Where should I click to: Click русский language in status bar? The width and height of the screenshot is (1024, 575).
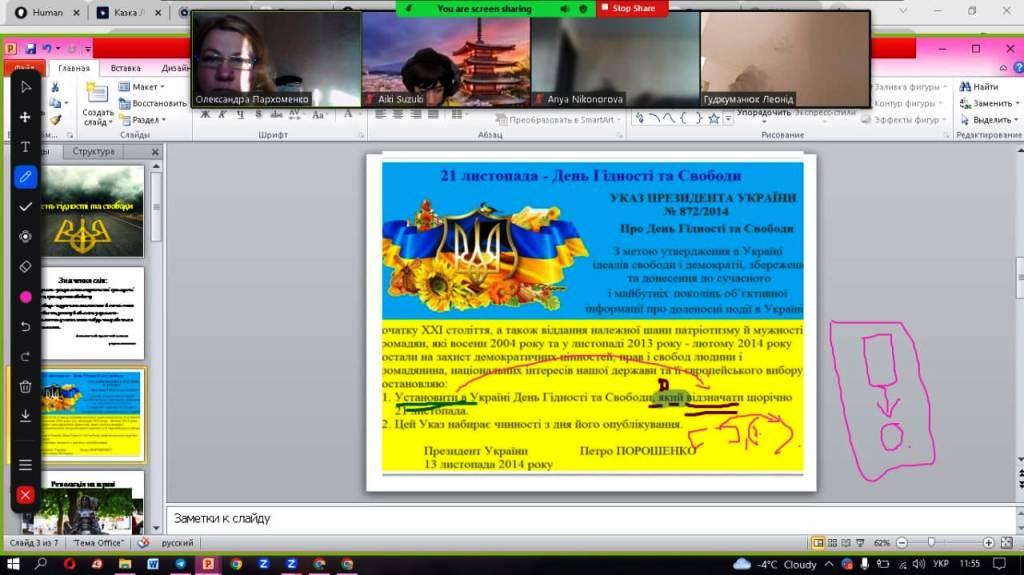coord(177,543)
